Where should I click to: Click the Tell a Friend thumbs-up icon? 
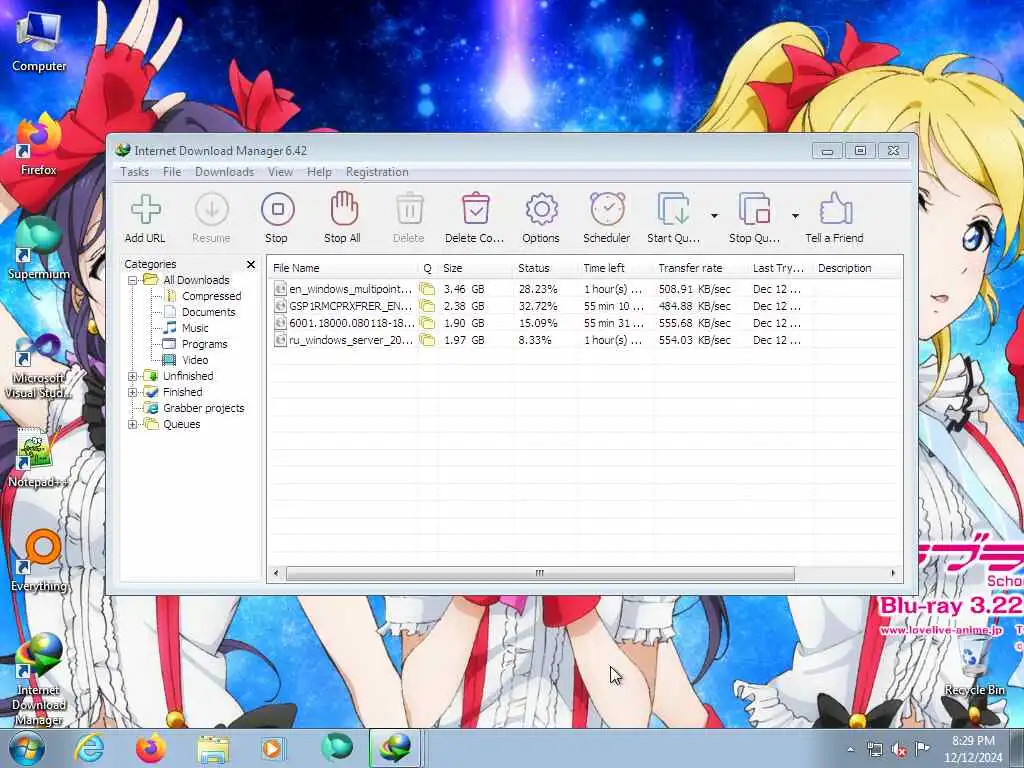835,218
